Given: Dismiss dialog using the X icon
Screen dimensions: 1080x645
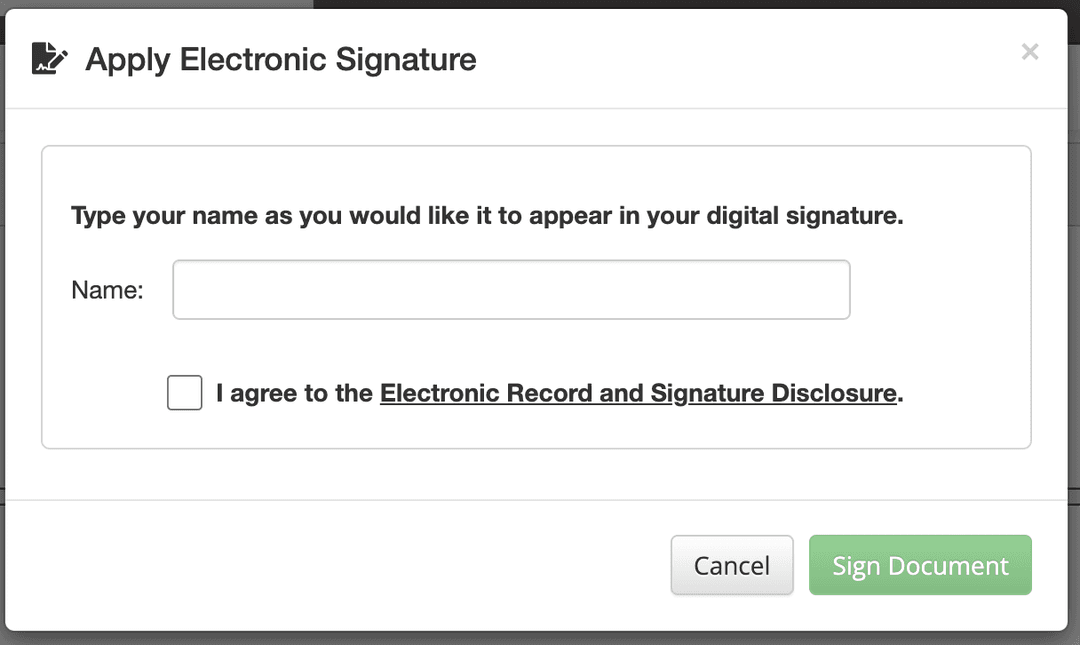Looking at the screenshot, I should click(x=1030, y=52).
